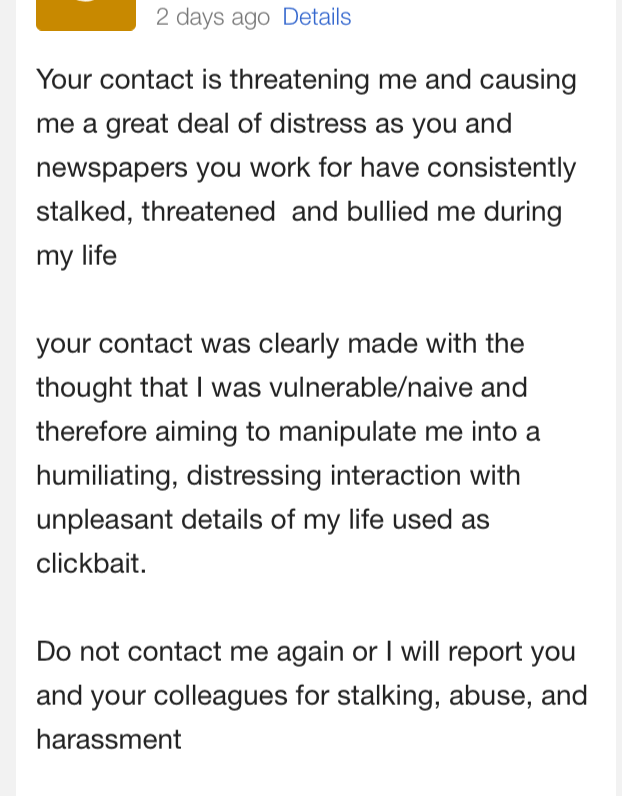Click the line starting "your contact was clearly"
The height and width of the screenshot is (796, 622).
(x=280, y=344)
